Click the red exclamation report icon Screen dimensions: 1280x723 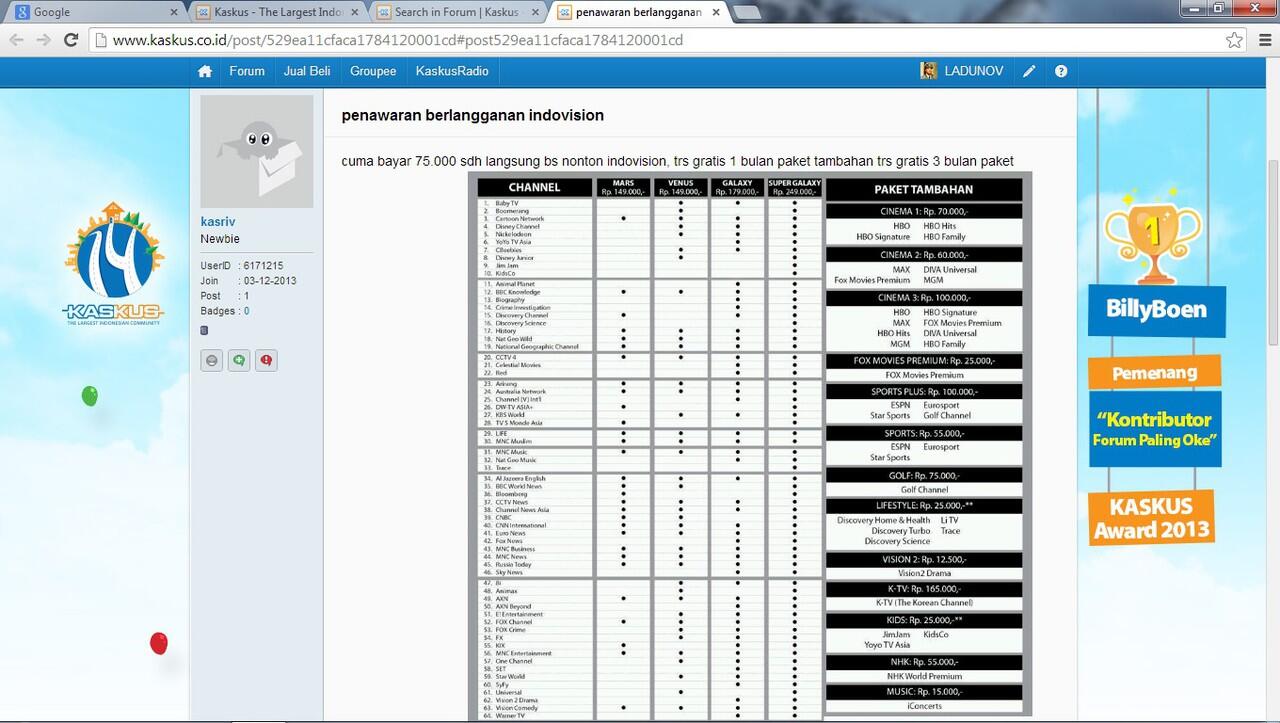265,361
